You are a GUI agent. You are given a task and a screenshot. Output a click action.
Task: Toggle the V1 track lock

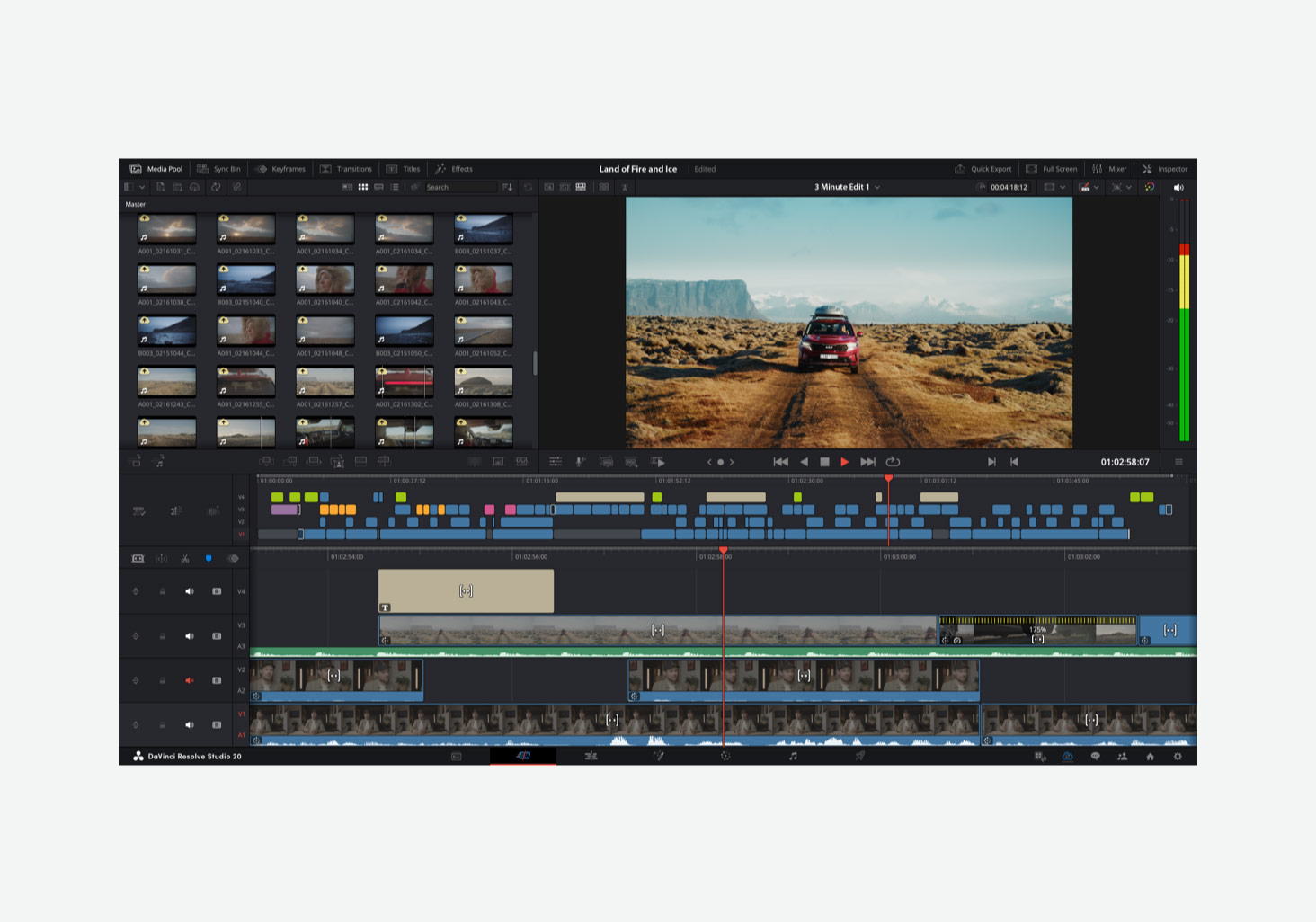tap(163, 725)
